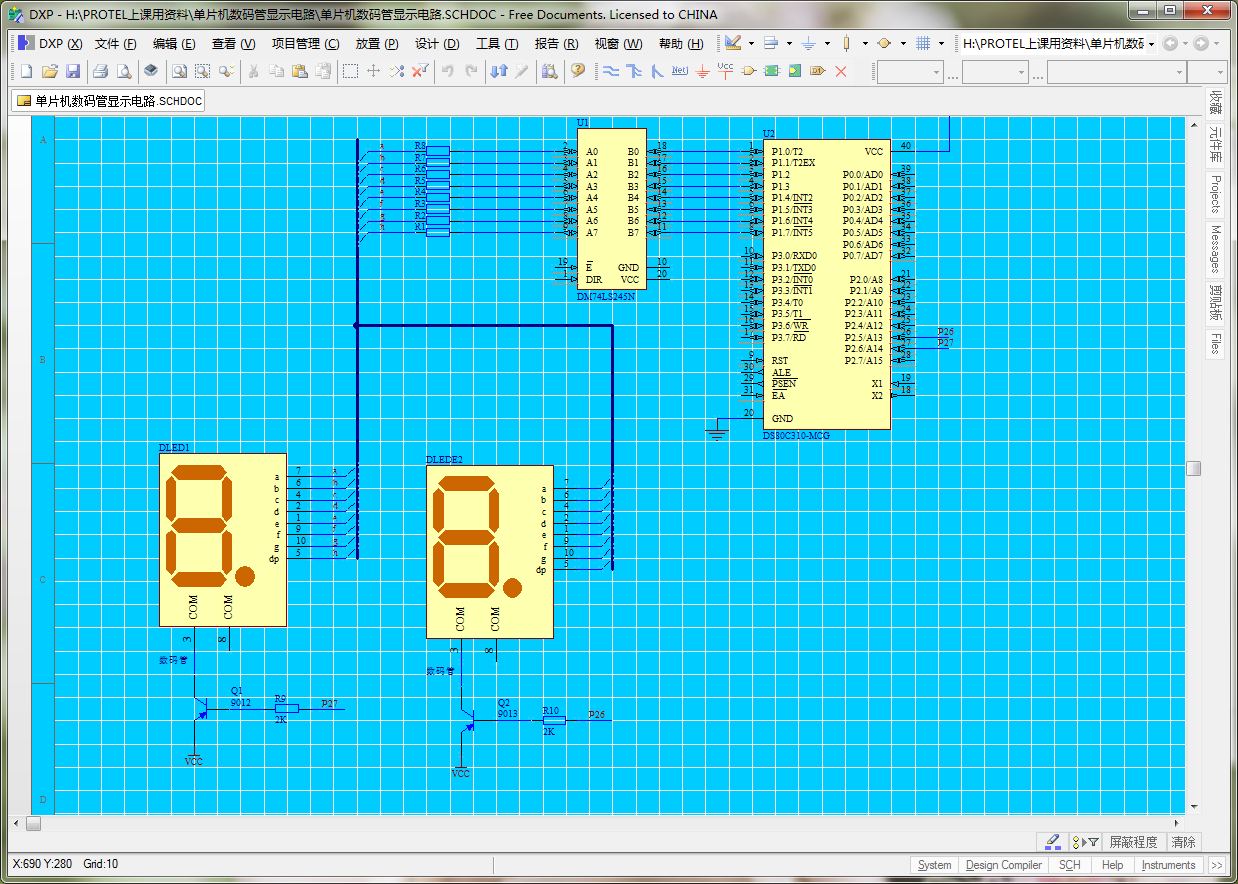Click the Clear filter red X icon

pos(420,71)
